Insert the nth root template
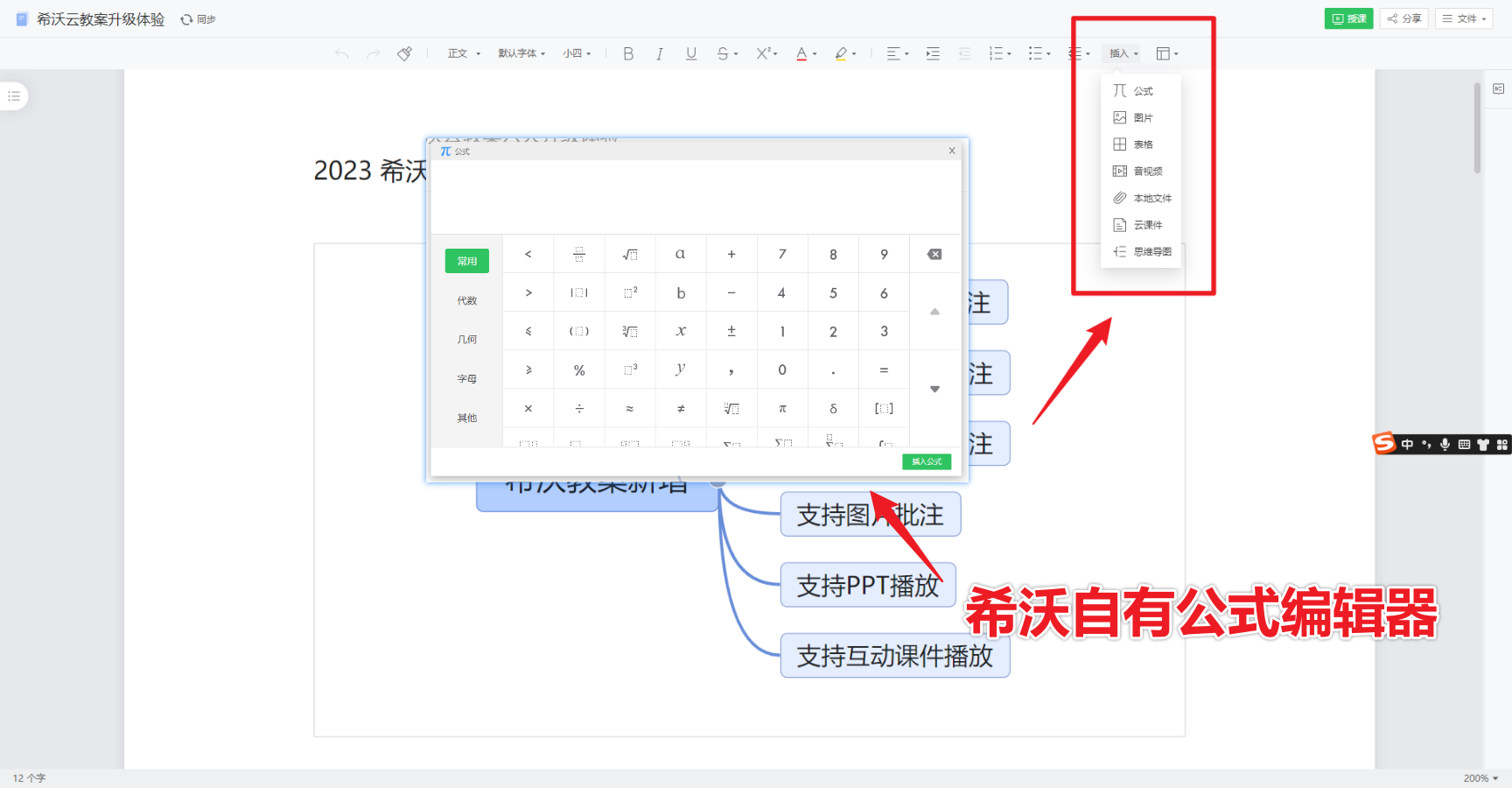Viewport: 1512px width, 788px height. click(x=731, y=408)
